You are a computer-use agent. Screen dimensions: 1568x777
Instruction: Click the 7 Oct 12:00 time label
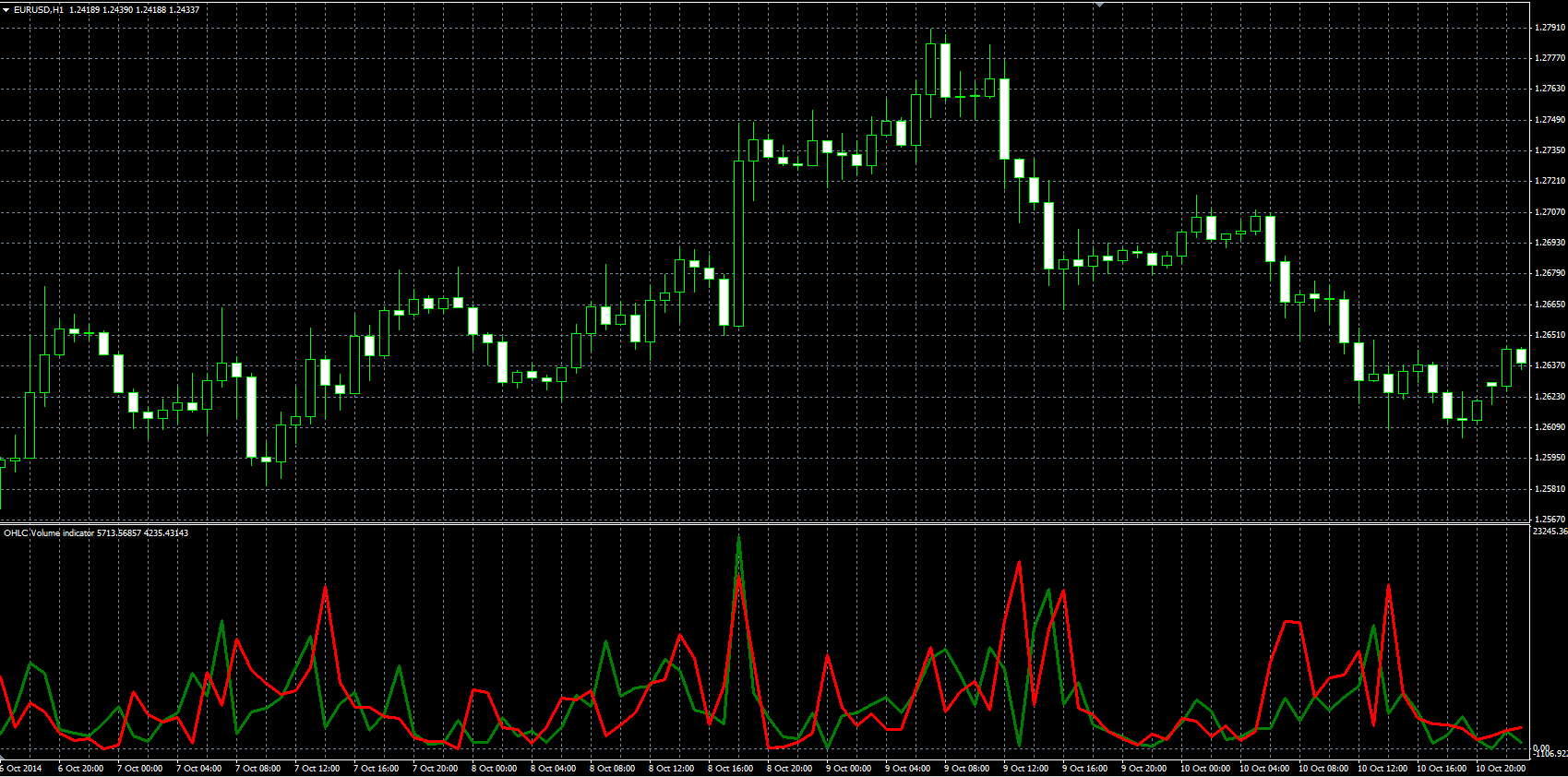coord(317,769)
